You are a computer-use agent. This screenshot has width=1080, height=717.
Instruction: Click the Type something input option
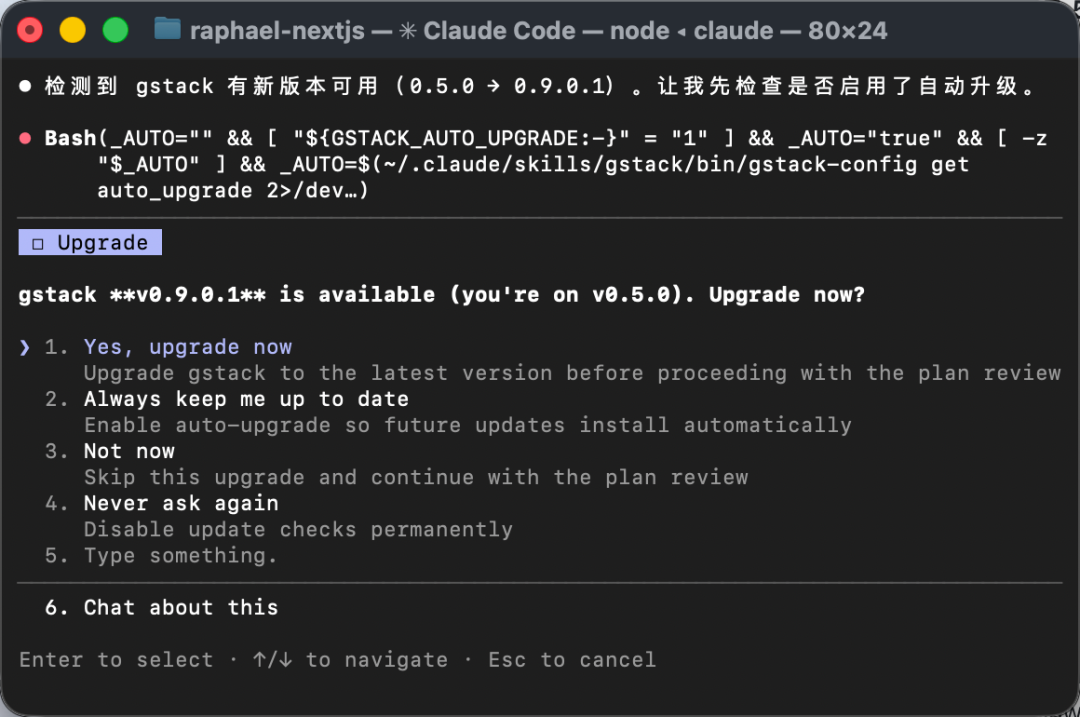[180, 556]
